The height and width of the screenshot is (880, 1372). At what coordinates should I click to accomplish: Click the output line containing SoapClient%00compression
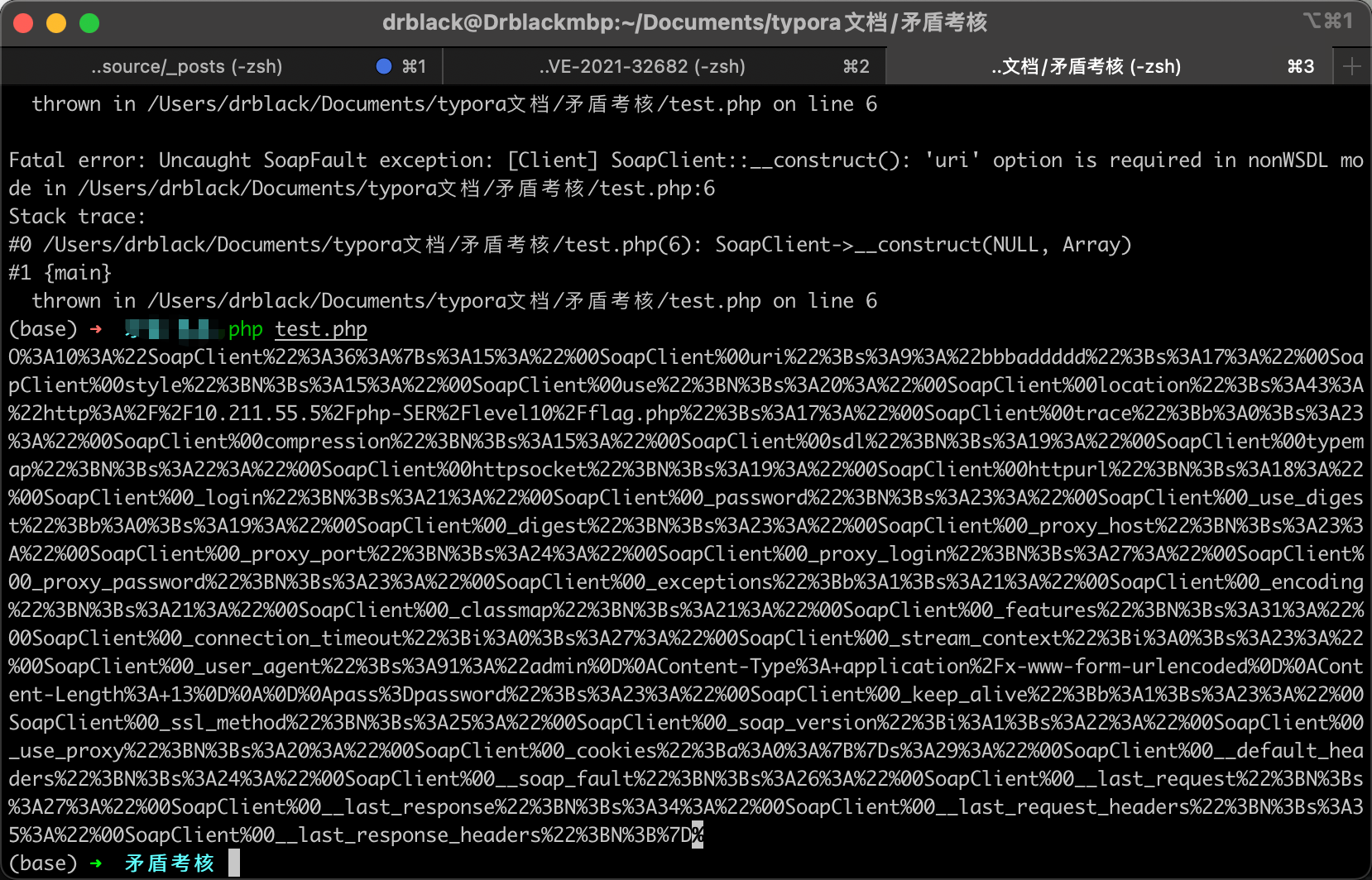pos(686,442)
